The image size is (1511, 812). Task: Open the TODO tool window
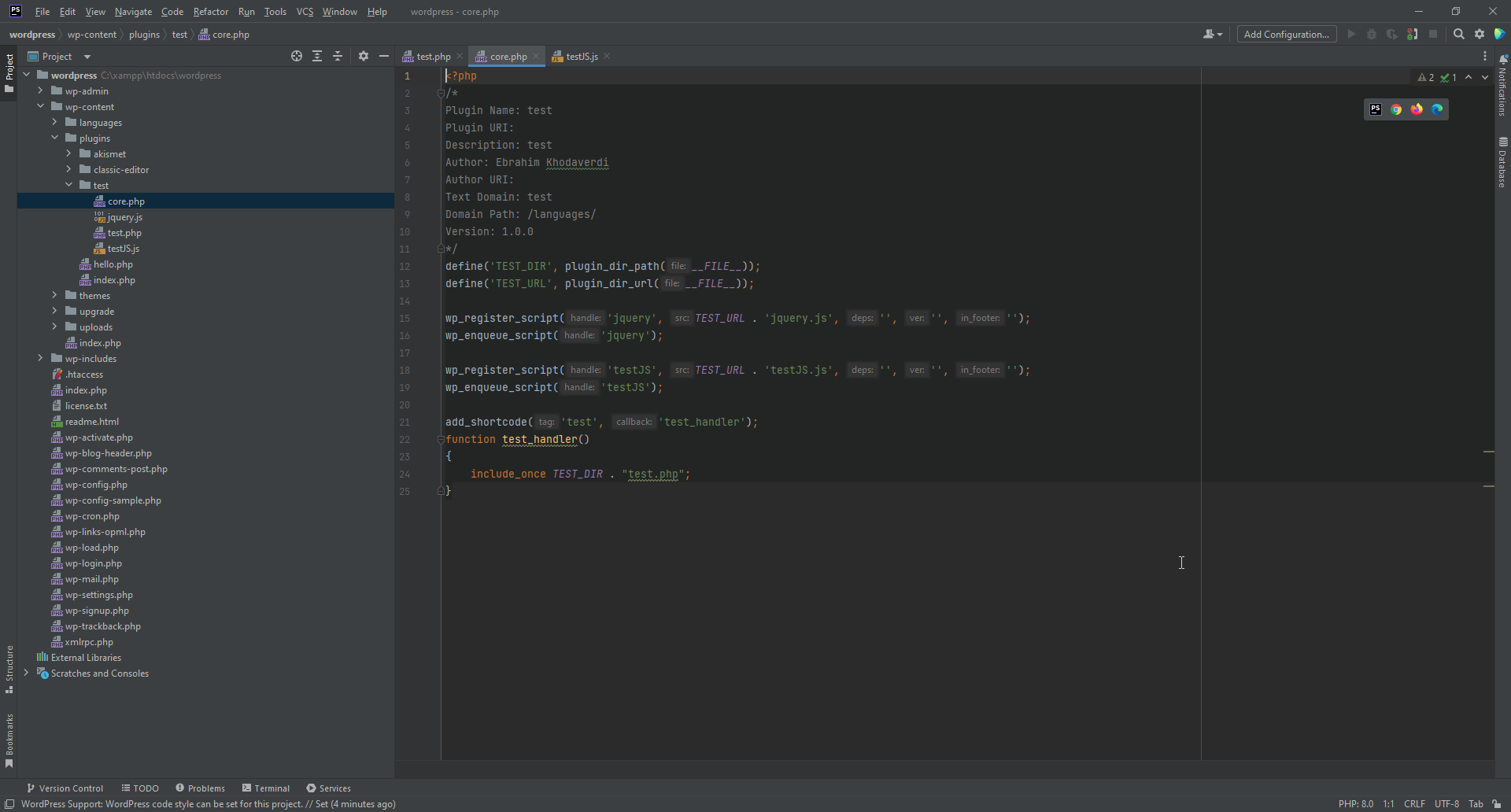140,788
